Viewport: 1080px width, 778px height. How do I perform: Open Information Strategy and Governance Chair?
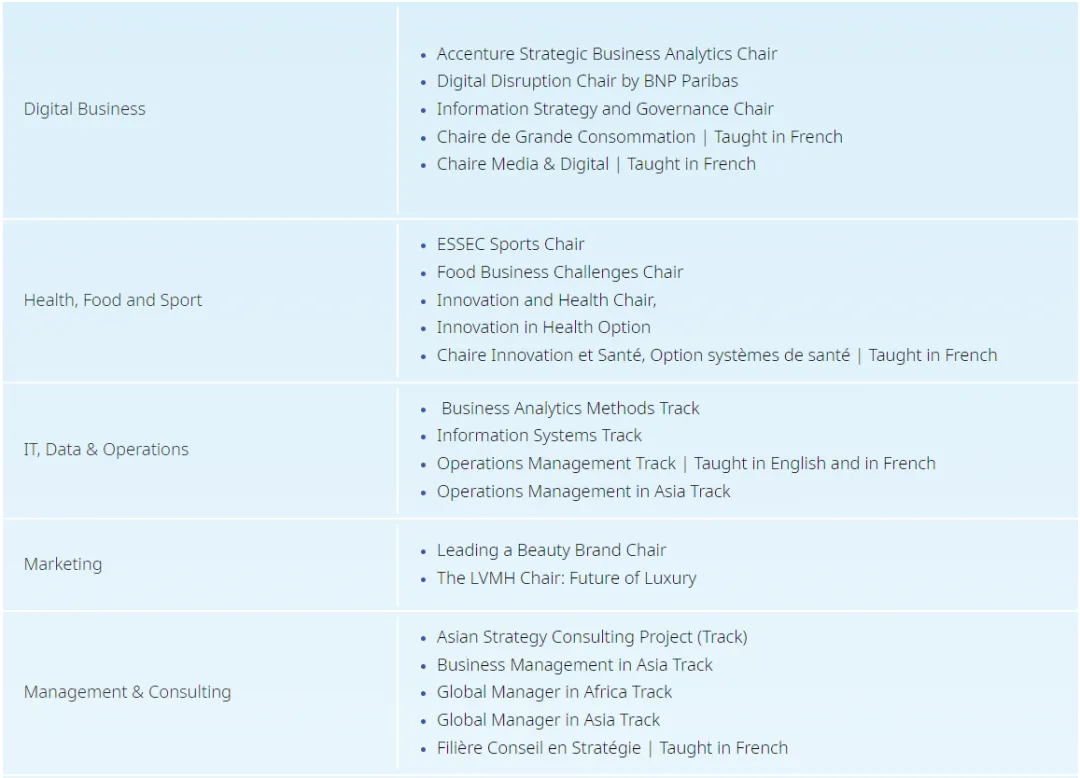pos(605,109)
